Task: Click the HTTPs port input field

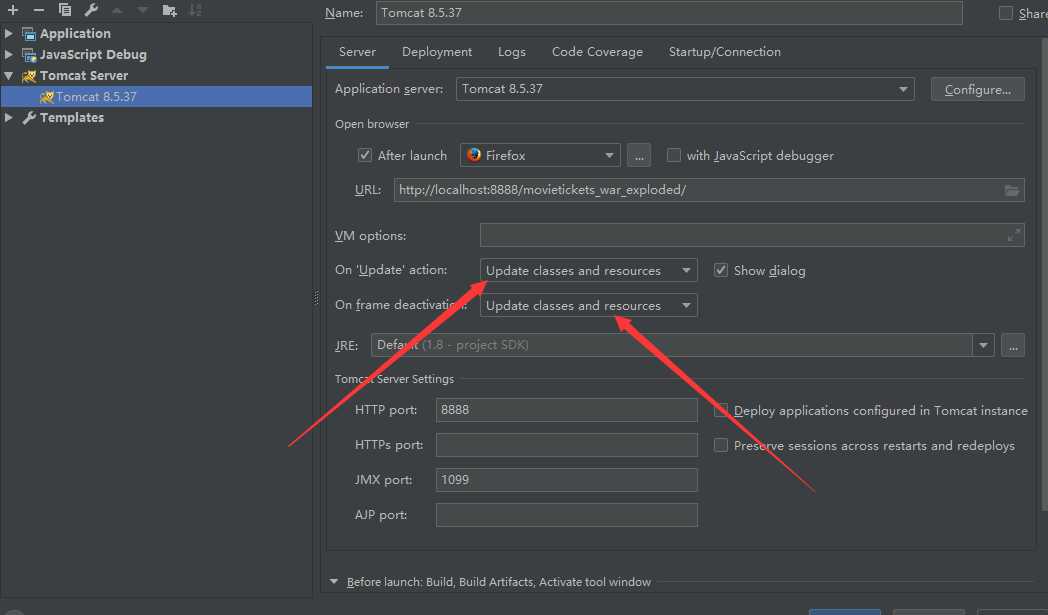Action: click(x=567, y=445)
